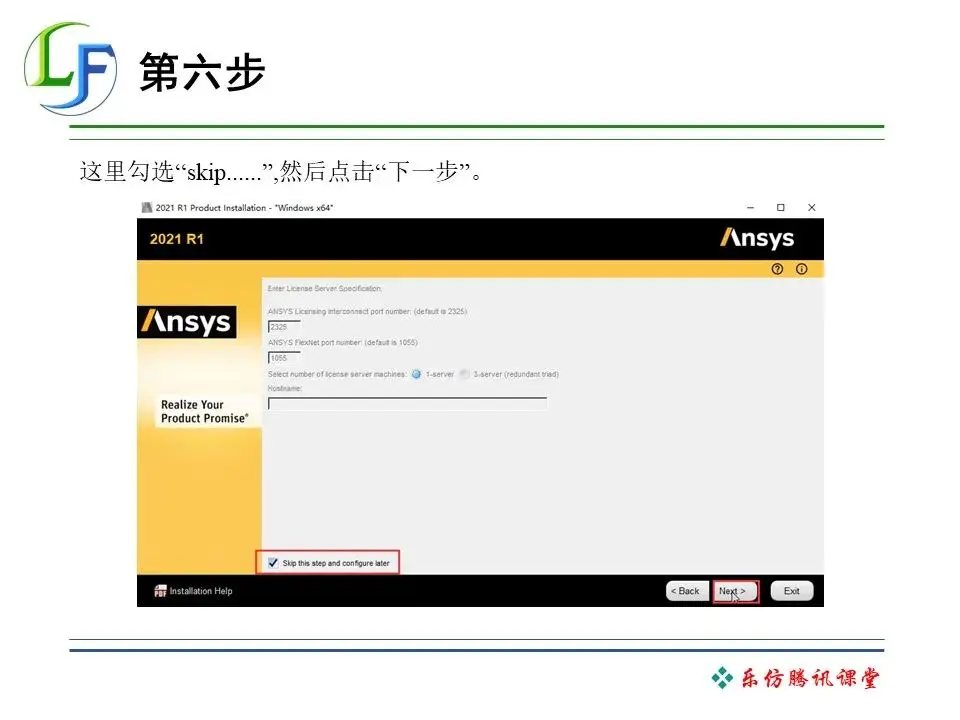Click the Enter License Server Specification text

(x=324, y=288)
